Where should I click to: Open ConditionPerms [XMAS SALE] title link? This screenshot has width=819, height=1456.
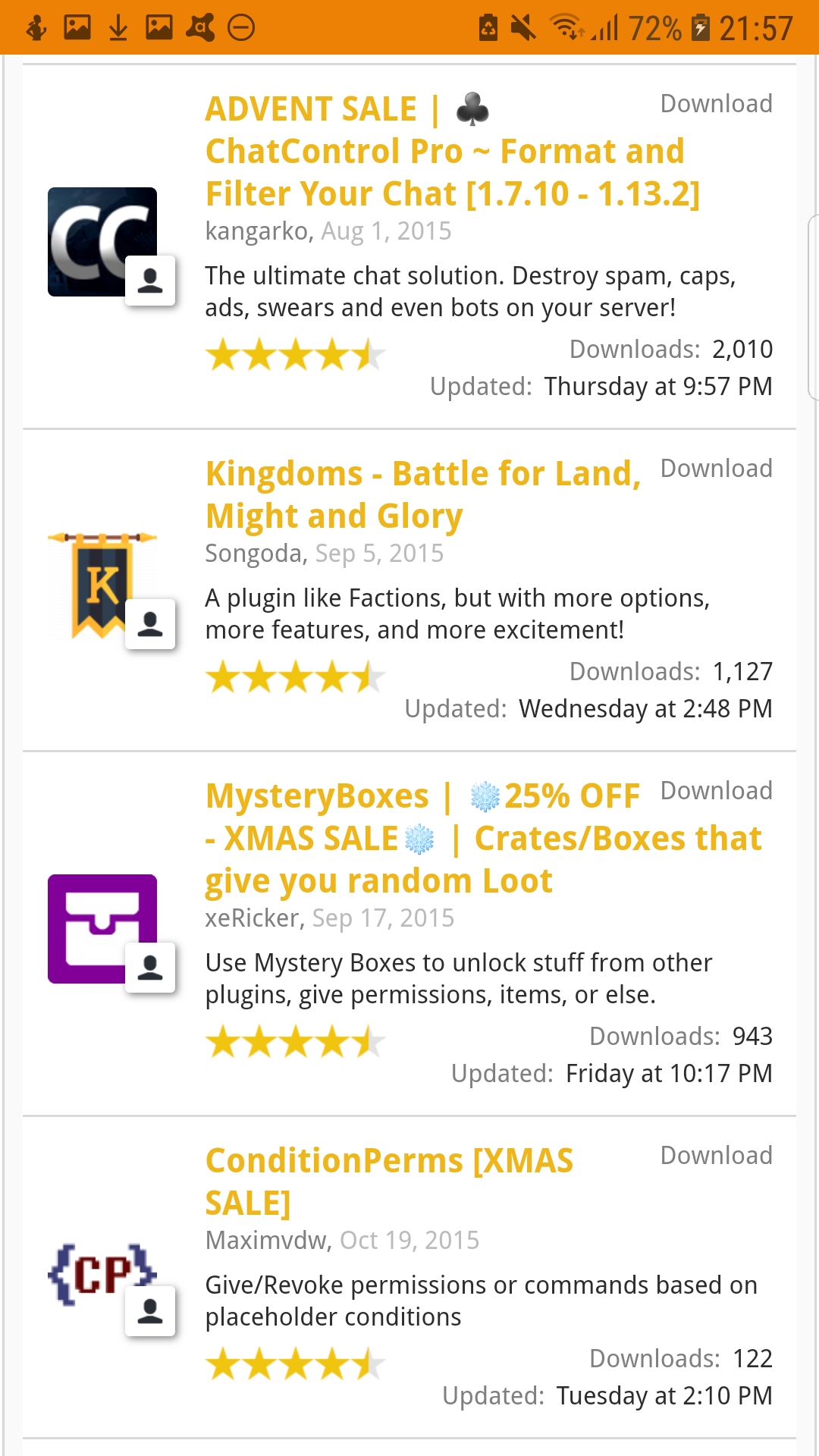pos(389,1181)
